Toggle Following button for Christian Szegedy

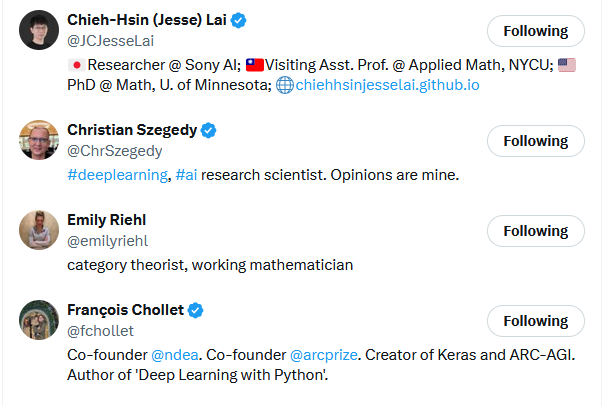click(x=535, y=141)
